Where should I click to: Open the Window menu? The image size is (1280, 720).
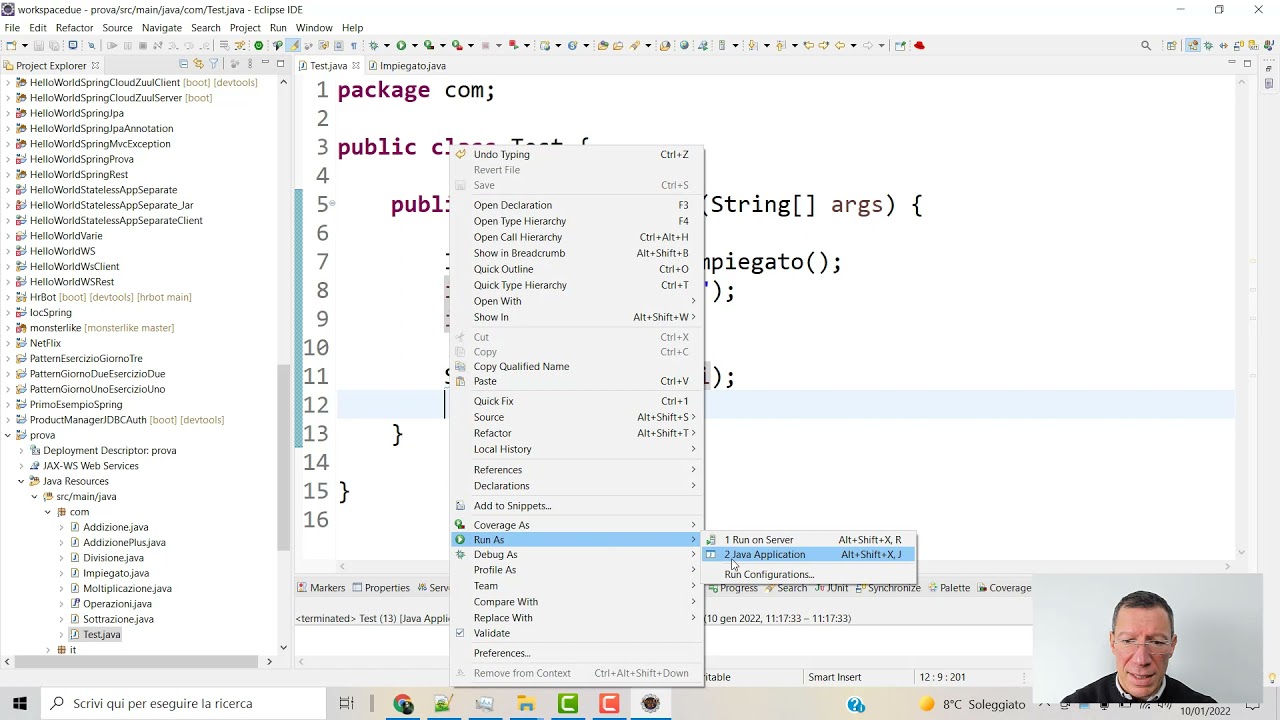[314, 27]
